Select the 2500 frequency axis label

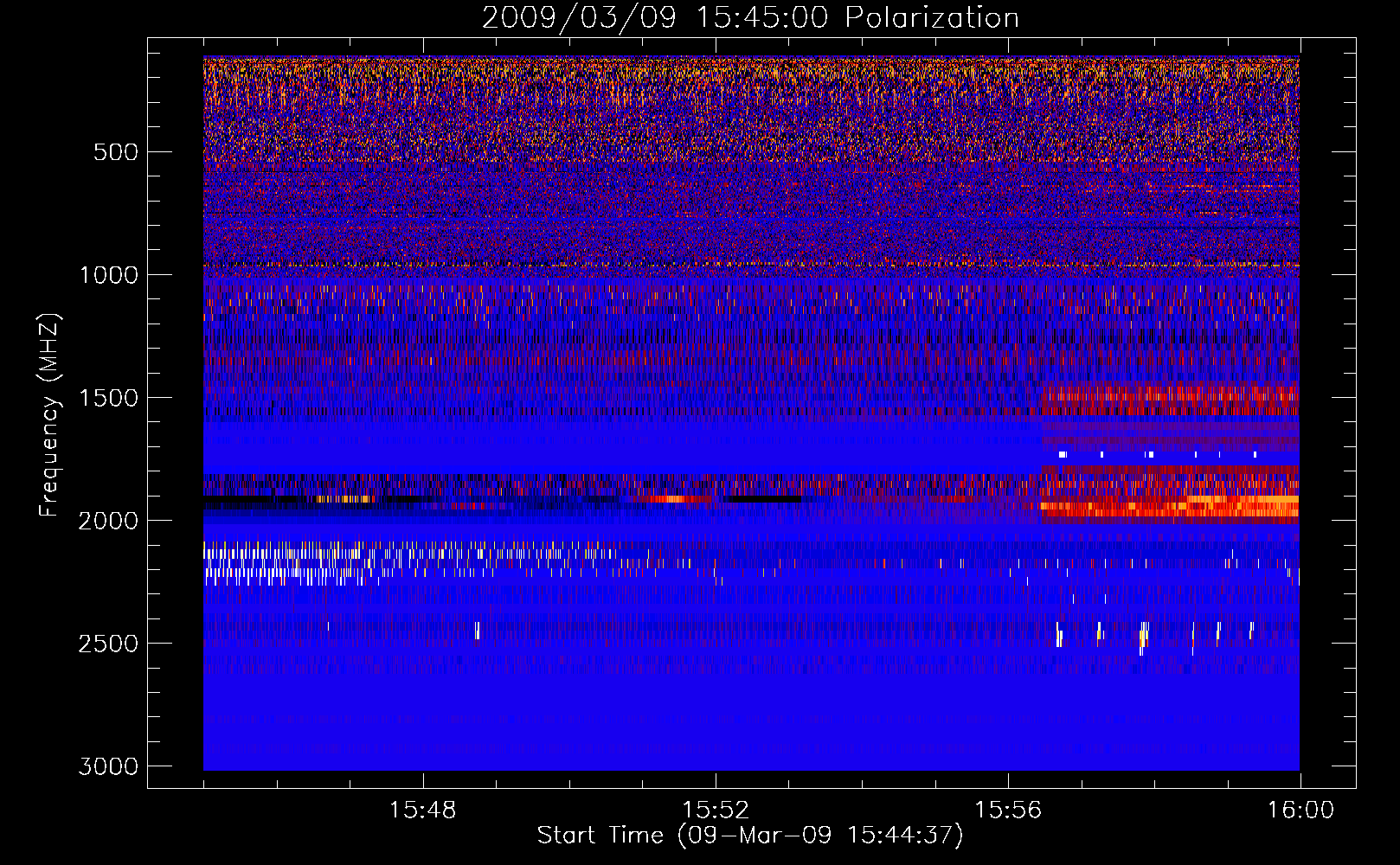[x=108, y=644]
